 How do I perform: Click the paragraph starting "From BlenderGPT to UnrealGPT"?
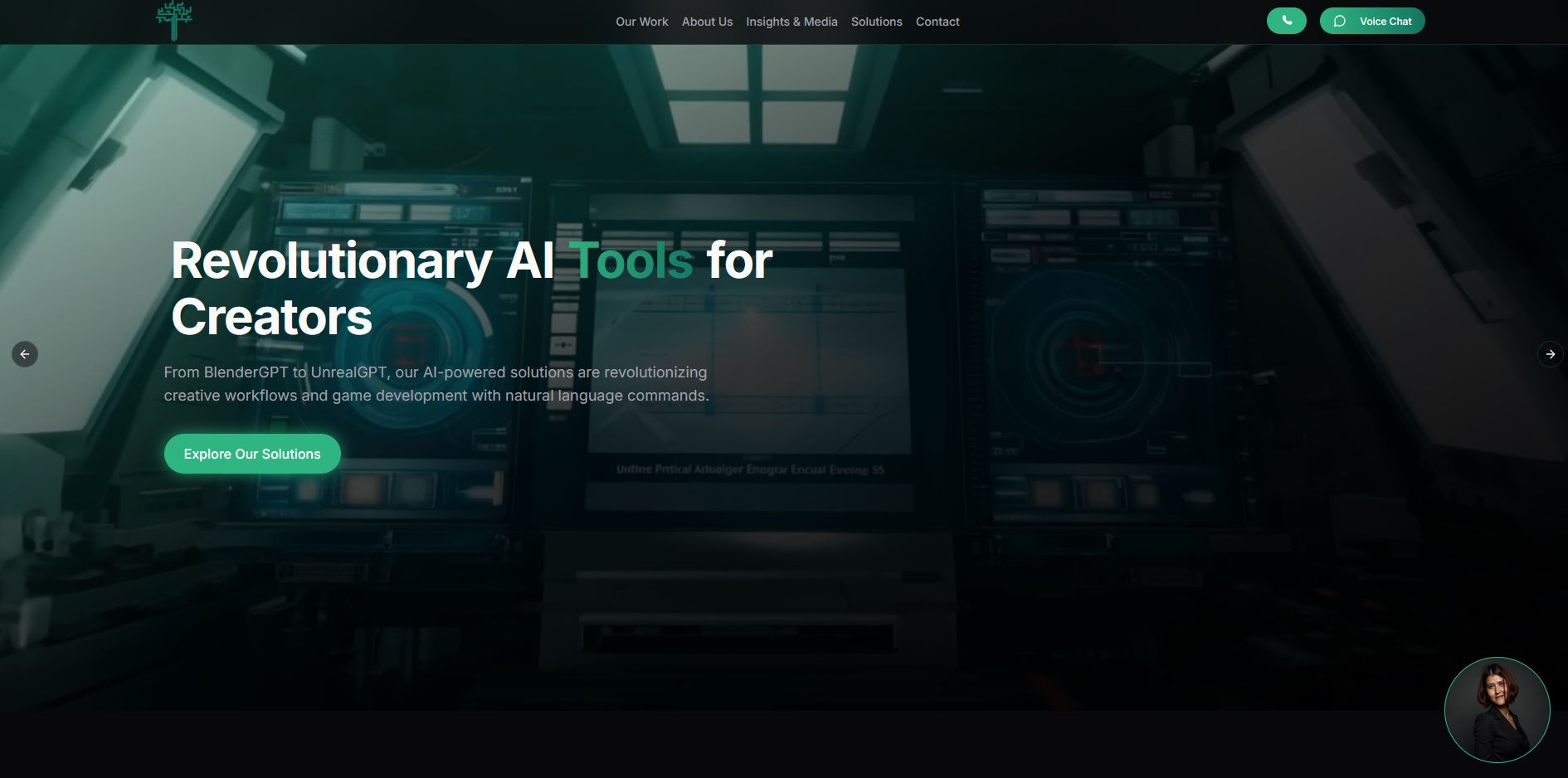436,384
